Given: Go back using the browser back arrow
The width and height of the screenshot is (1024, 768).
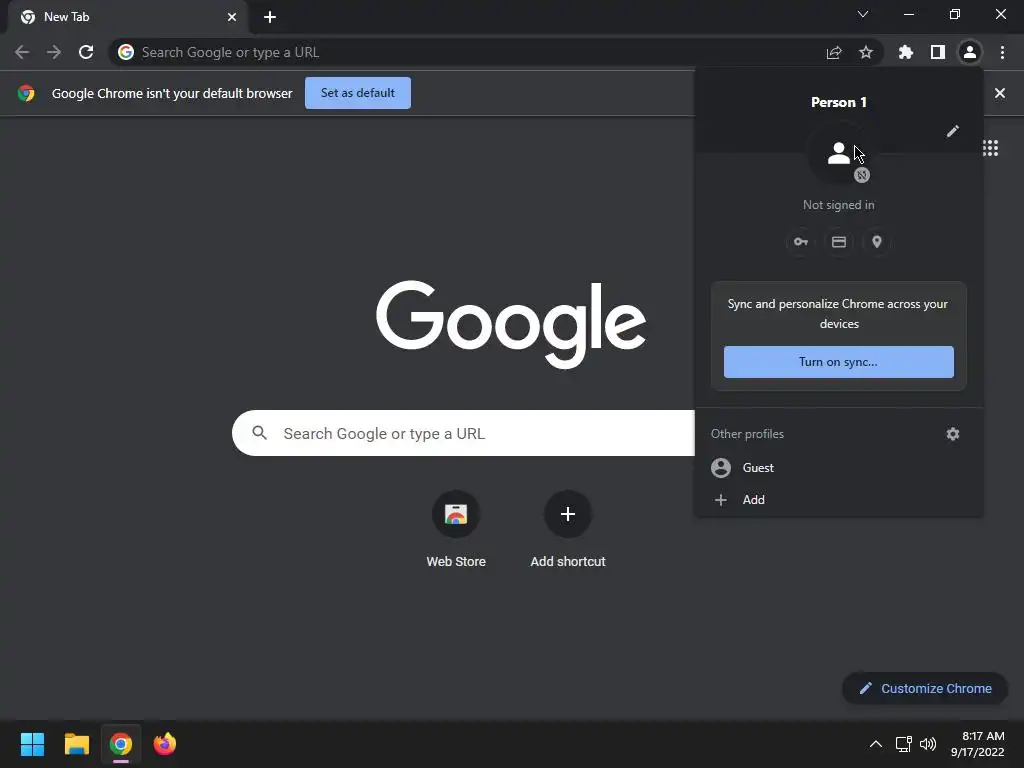Looking at the screenshot, I should click(22, 52).
